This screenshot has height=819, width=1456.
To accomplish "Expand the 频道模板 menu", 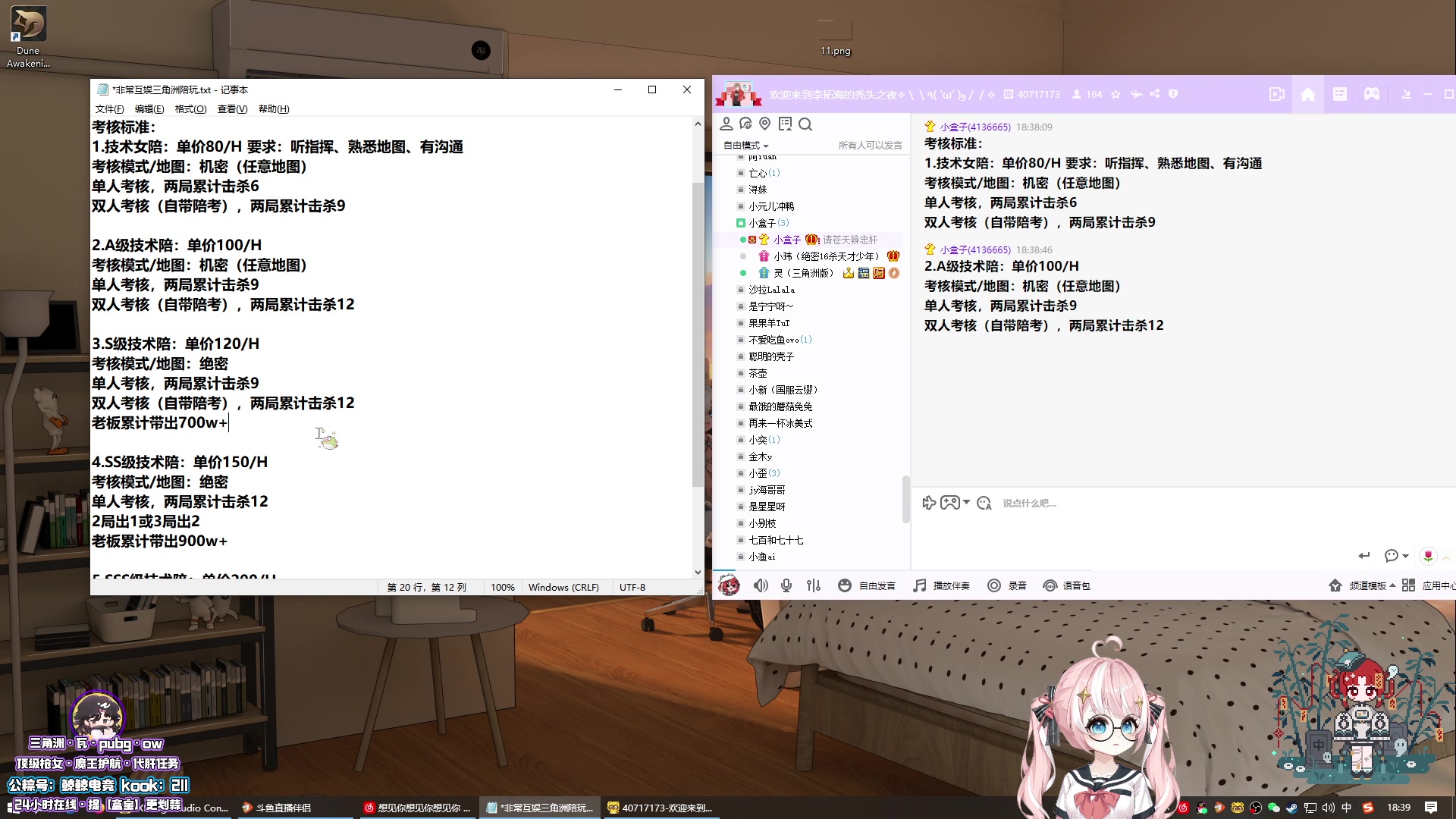I will (1363, 585).
